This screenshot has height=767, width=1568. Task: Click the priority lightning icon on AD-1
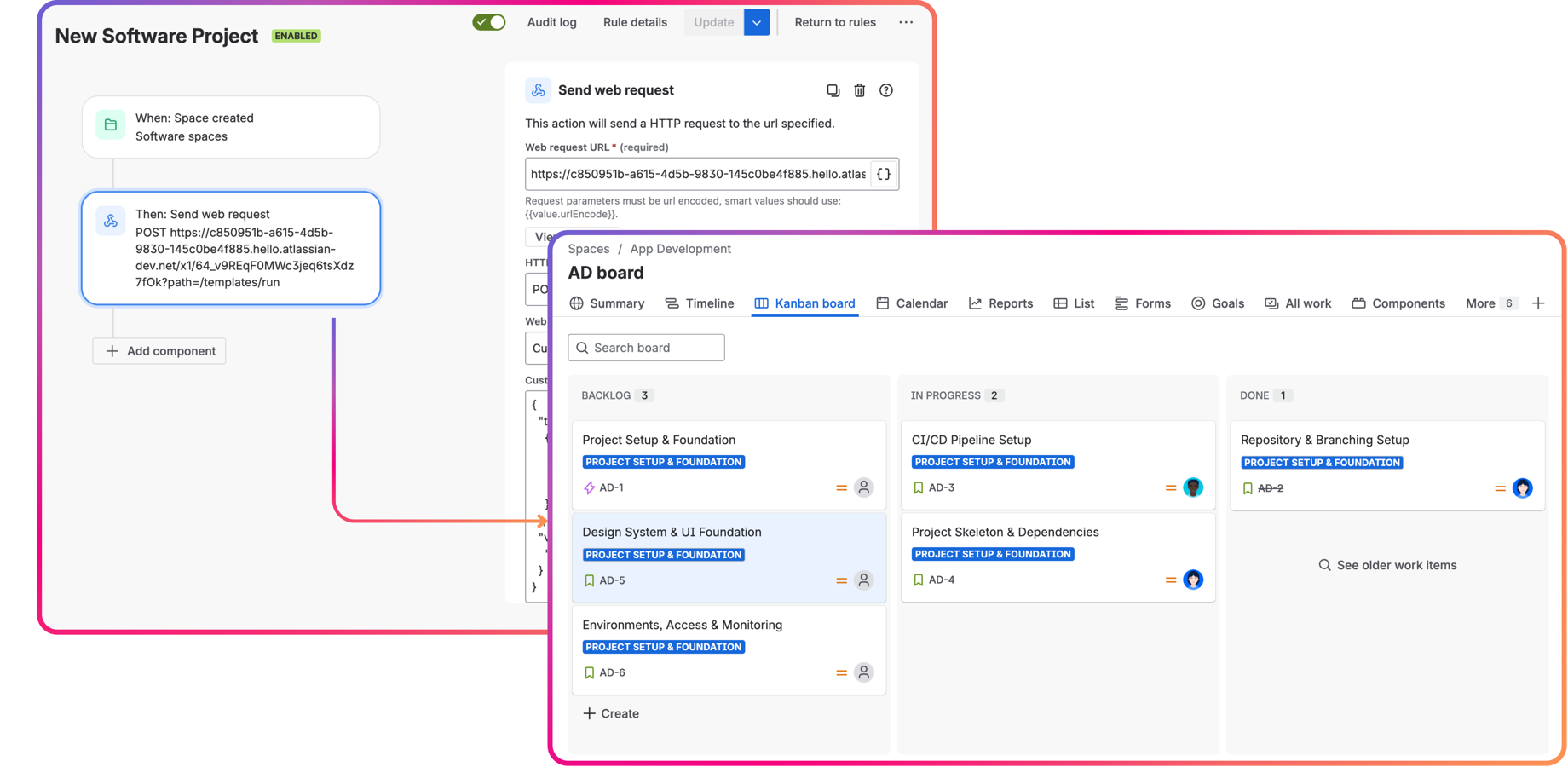[x=589, y=487]
